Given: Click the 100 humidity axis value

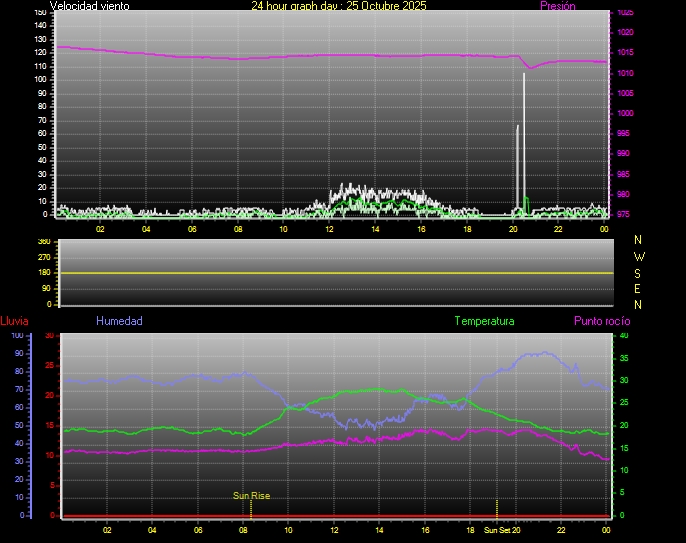Looking at the screenshot, I should click(x=16, y=336).
